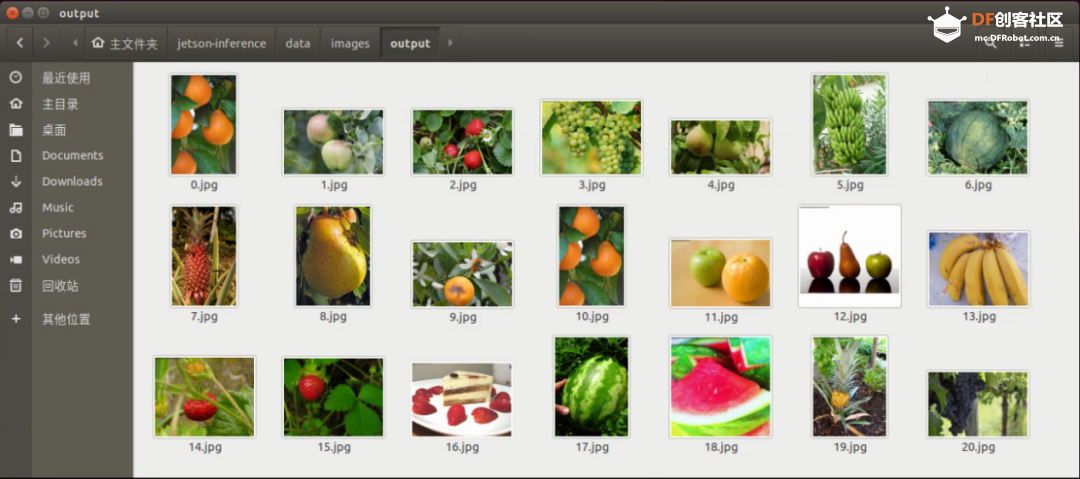Expand path bar right scroll arrow

click(x=450, y=43)
